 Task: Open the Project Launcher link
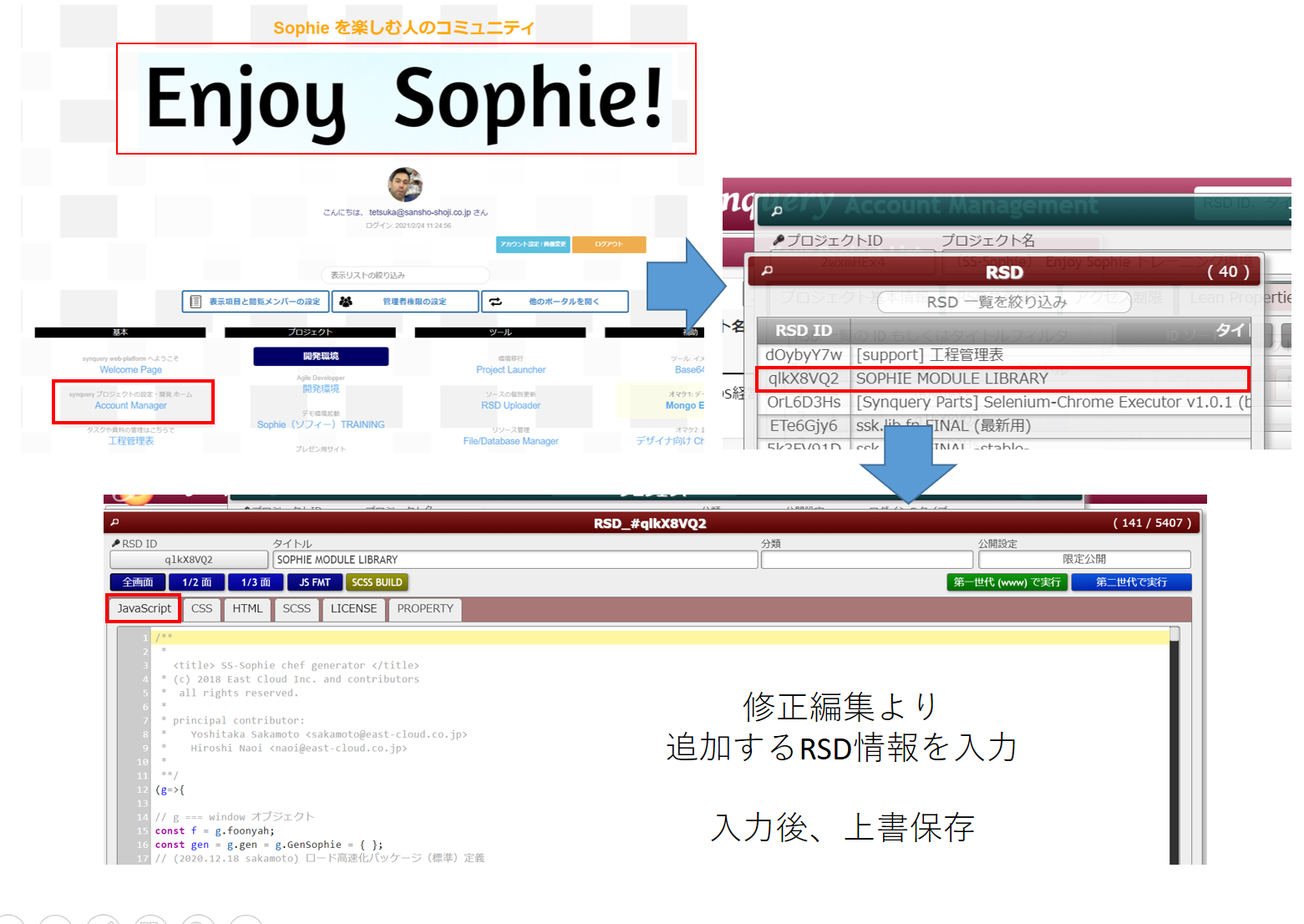point(510,369)
